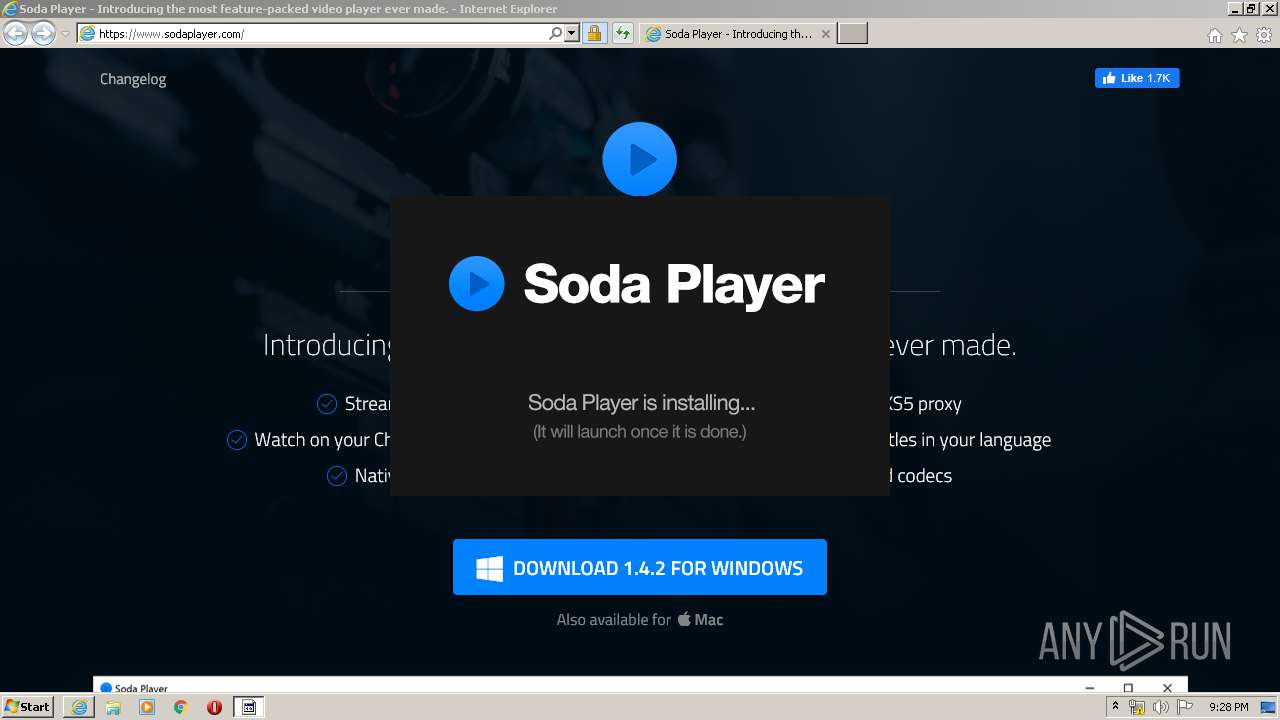The width and height of the screenshot is (1280, 720).
Task: Click the Facebook Like 1.7K button
Action: pyautogui.click(x=1137, y=78)
